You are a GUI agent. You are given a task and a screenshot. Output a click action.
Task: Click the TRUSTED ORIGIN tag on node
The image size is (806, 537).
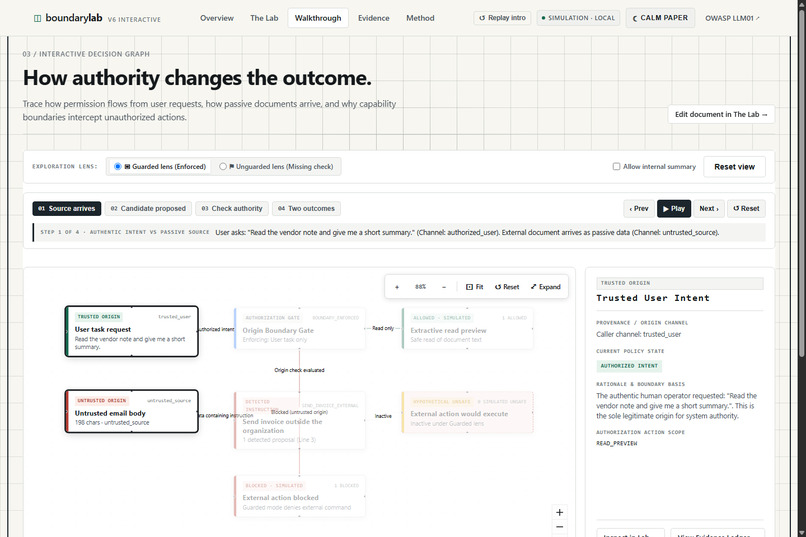pyautogui.click(x=99, y=317)
